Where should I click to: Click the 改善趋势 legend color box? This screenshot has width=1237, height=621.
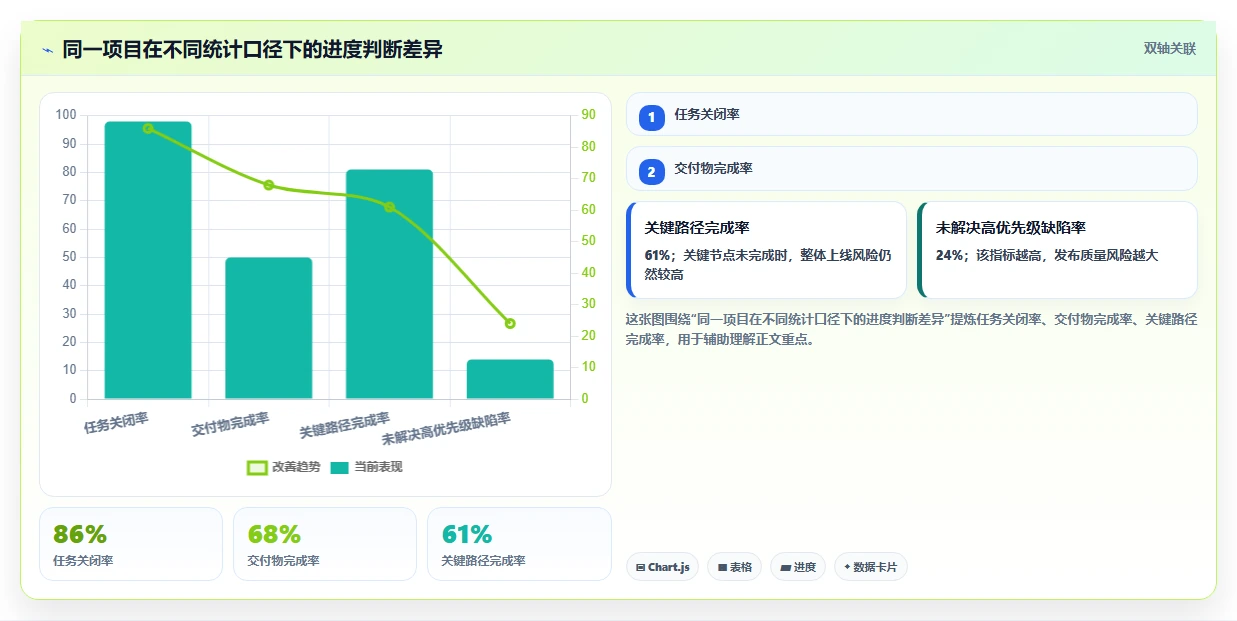257,467
